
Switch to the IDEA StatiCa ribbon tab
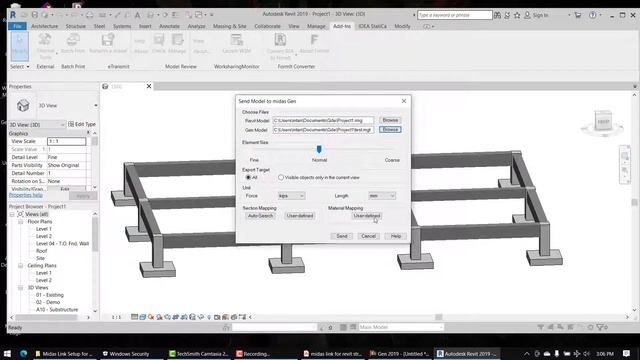point(372,26)
